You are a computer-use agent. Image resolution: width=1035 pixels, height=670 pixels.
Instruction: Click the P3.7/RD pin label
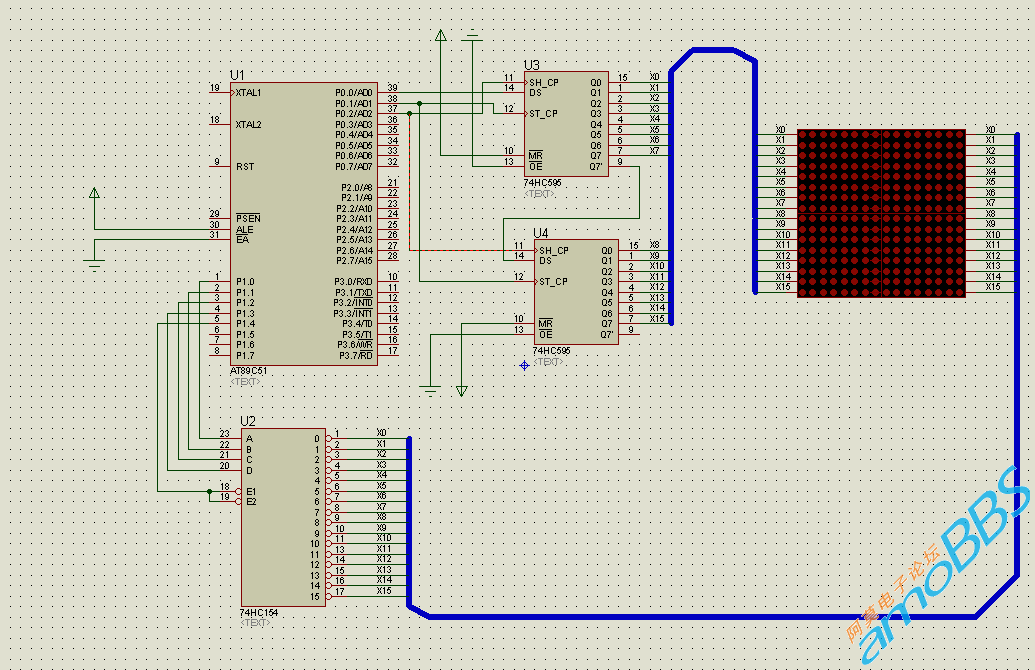(x=356, y=356)
